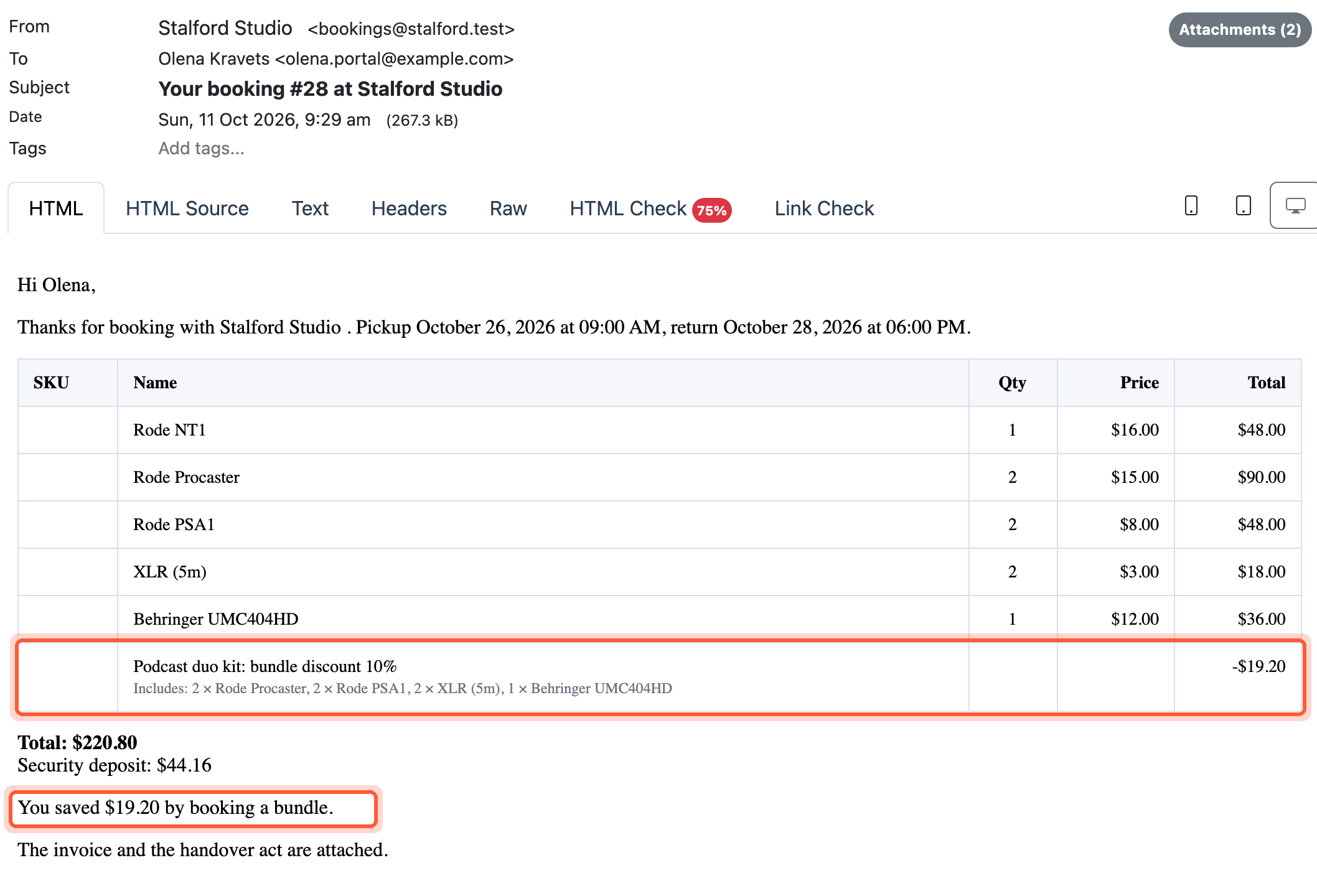Open the HTML Check tab
This screenshot has height=896, width=1317.
coord(650,208)
